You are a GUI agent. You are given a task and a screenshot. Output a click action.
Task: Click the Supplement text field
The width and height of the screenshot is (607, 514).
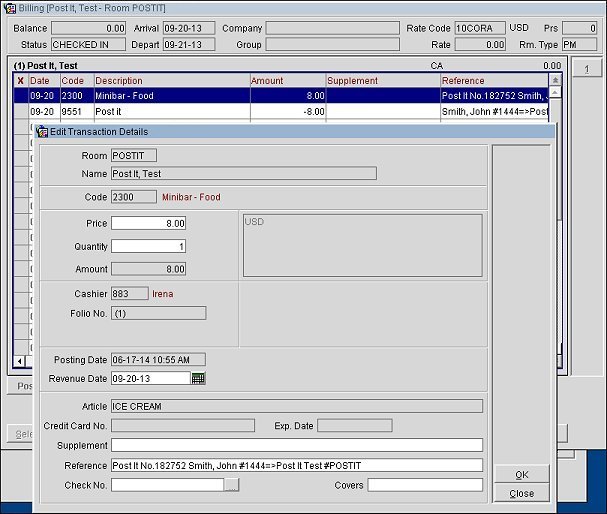click(296, 445)
